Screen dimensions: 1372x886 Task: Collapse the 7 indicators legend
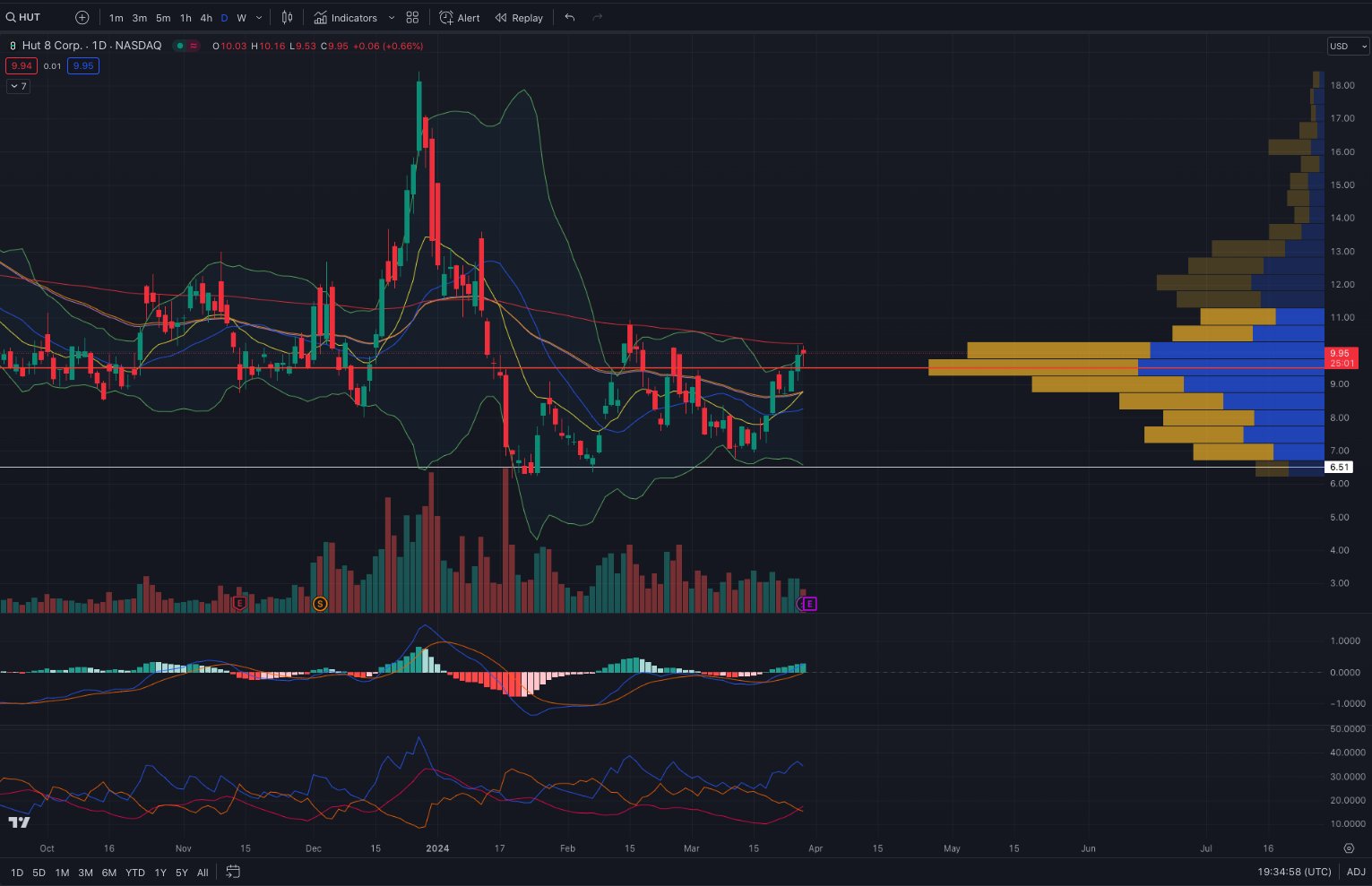(18, 86)
